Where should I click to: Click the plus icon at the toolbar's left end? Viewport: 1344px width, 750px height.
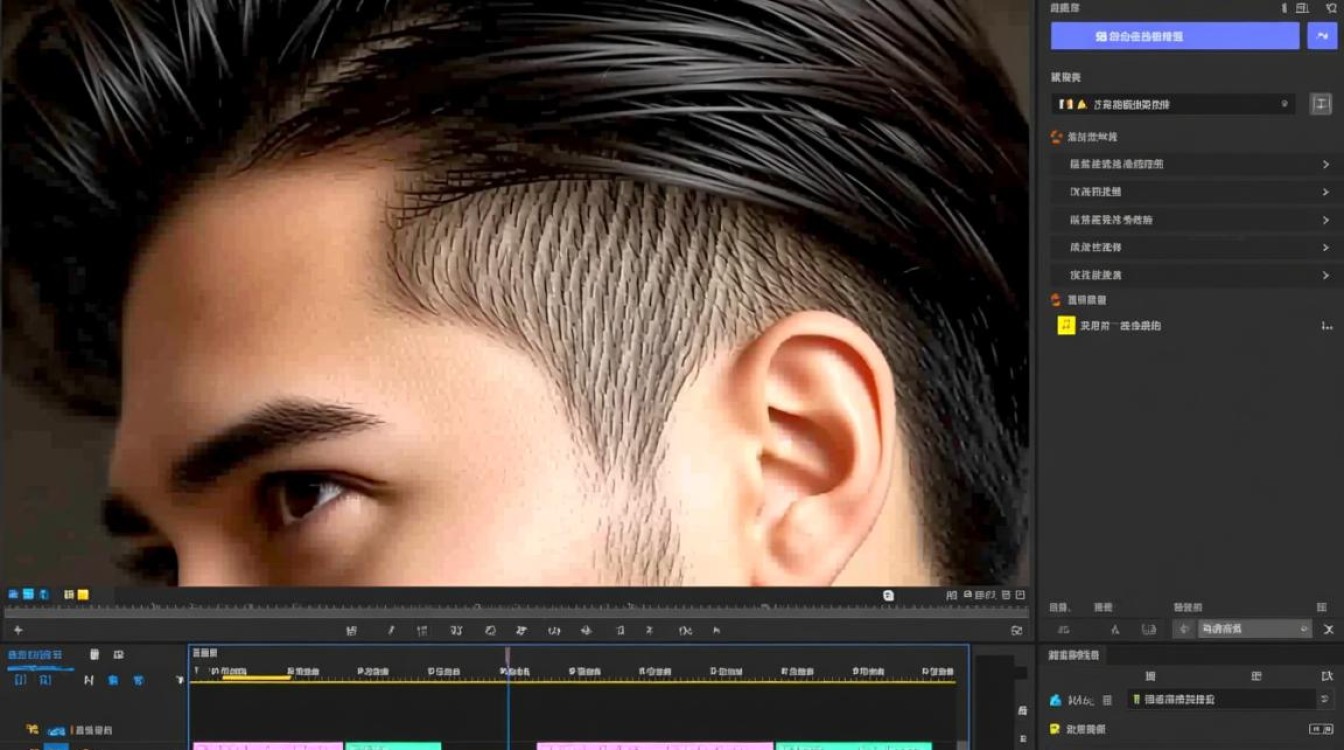[x=17, y=630]
